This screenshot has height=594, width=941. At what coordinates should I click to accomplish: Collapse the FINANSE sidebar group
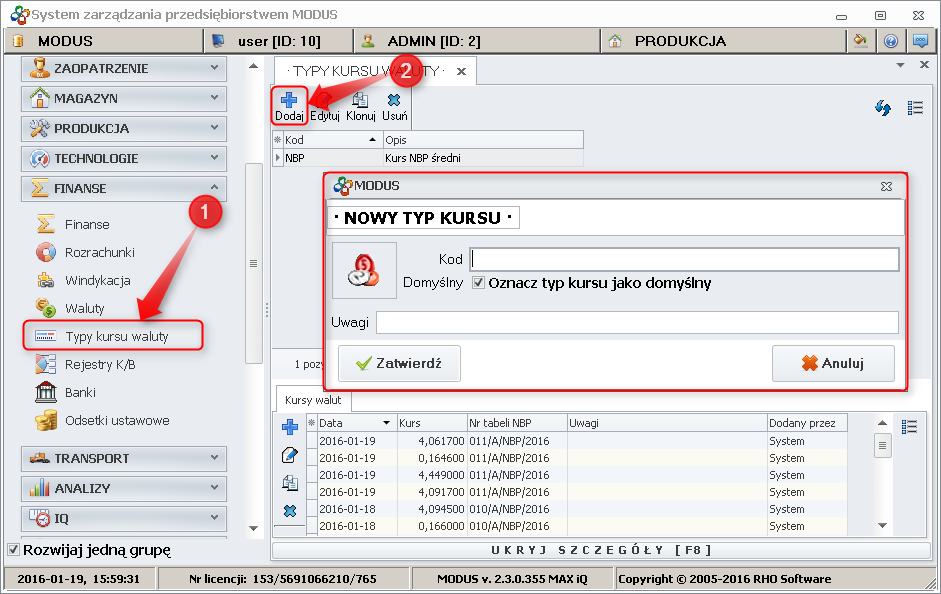[124, 188]
